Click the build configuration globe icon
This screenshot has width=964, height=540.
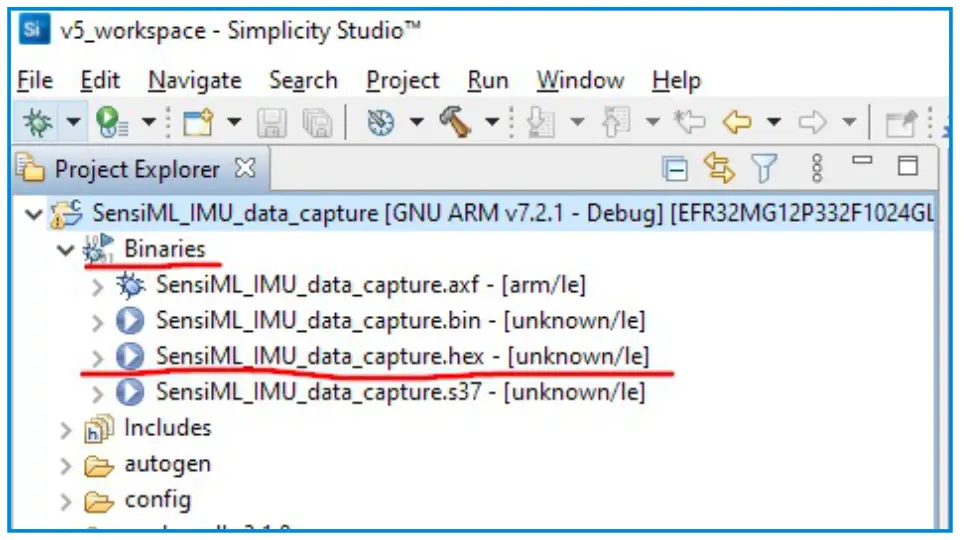coord(381,122)
